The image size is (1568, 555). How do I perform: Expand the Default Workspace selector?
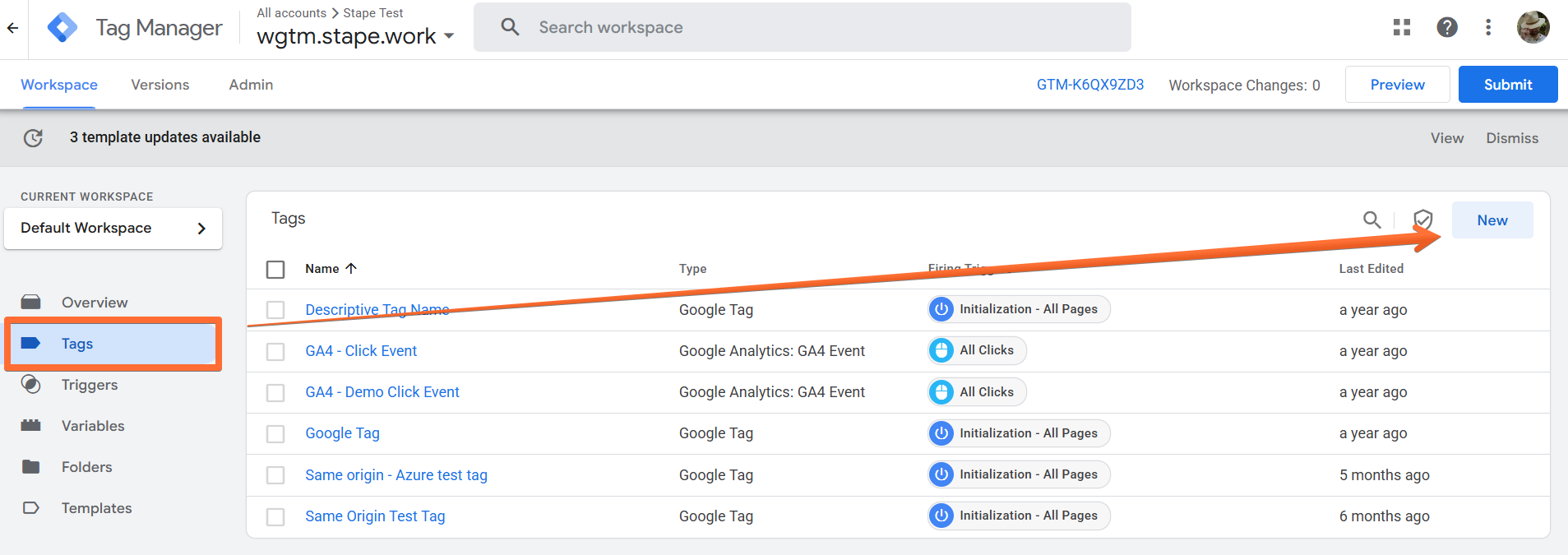tap(113, 228)
